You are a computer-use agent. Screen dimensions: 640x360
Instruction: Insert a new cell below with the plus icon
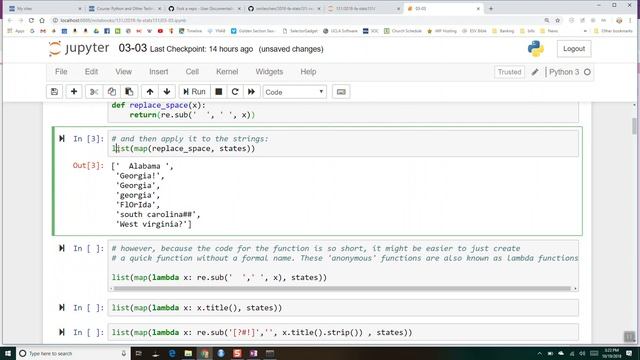click(x=74, y=92)
